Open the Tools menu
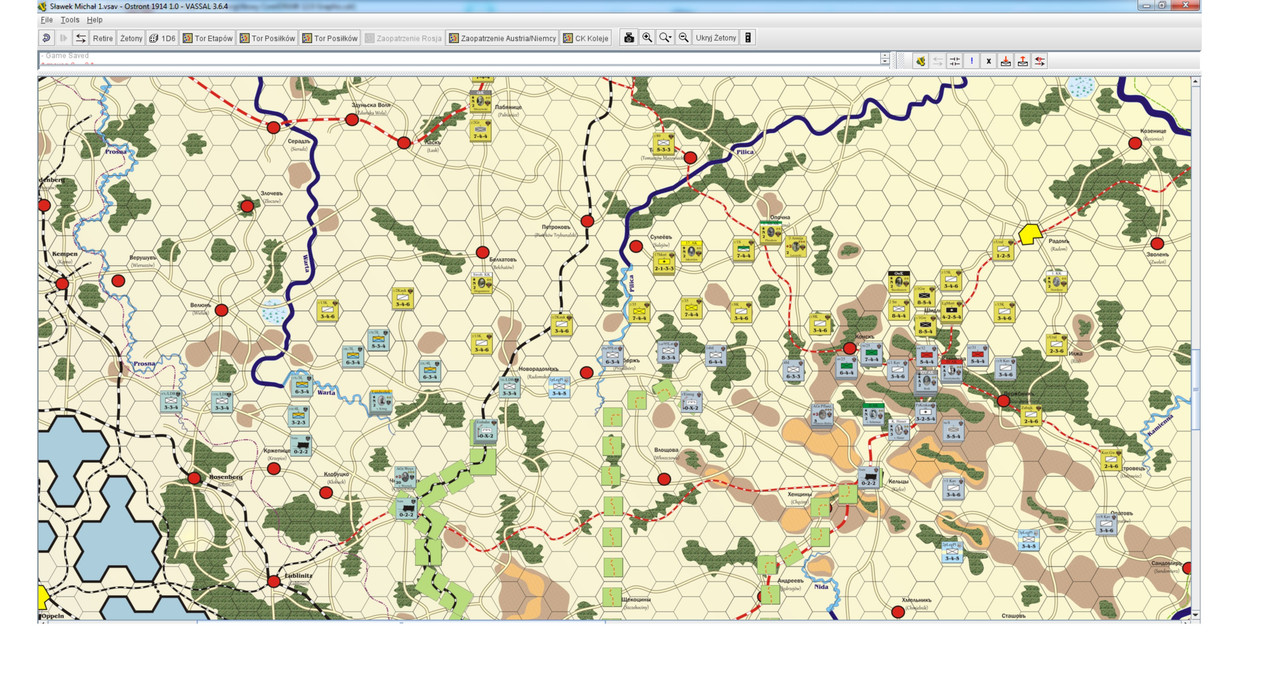The image size is (1280, 693). pyautogui.click(x=70, y=20)
